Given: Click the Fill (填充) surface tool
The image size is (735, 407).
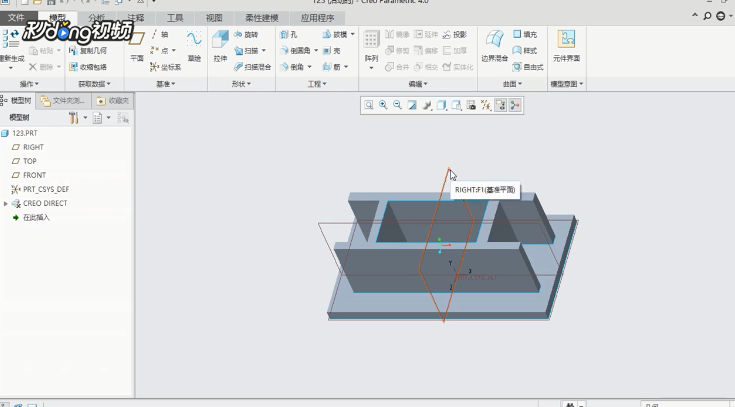Looking at the screenshot, I should 525,35.
